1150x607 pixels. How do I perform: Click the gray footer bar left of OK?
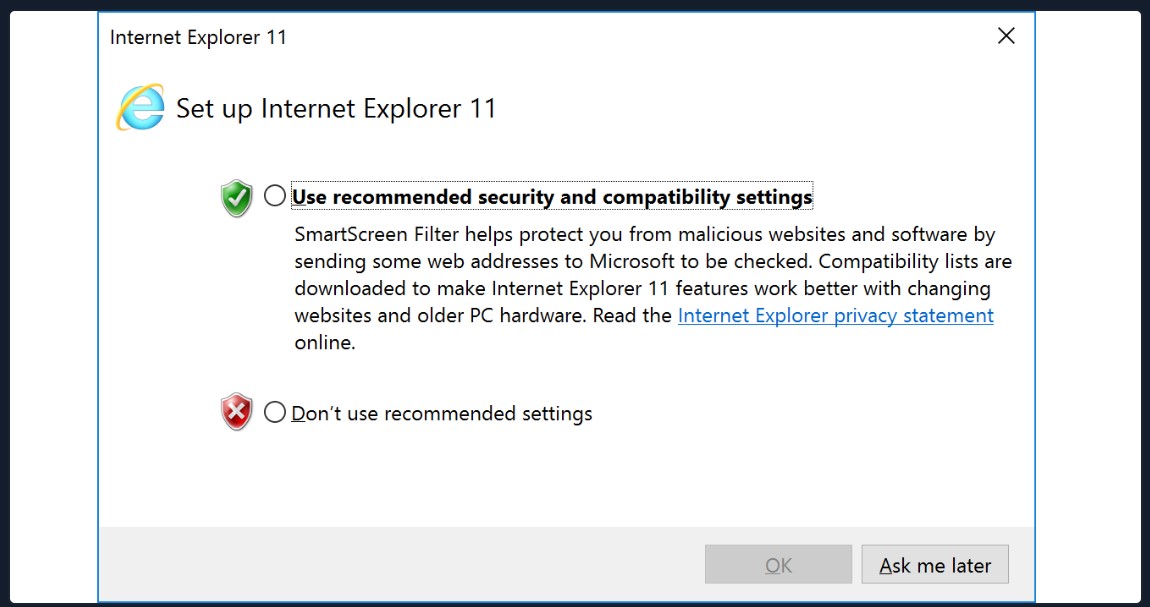point(402,564)
